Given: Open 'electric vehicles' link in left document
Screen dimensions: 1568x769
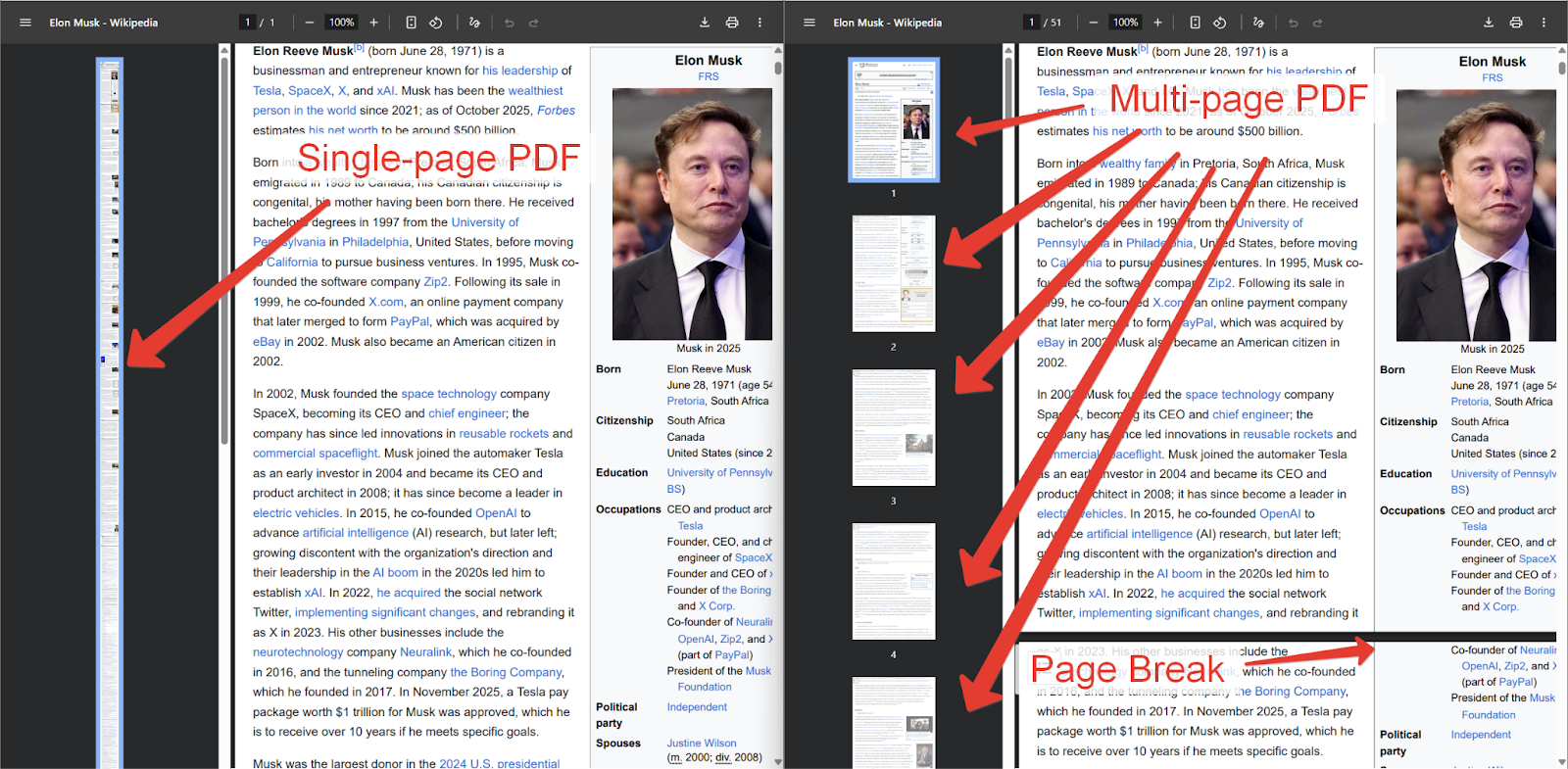Looking at the screenshot, I should click(x=296, y=512).
